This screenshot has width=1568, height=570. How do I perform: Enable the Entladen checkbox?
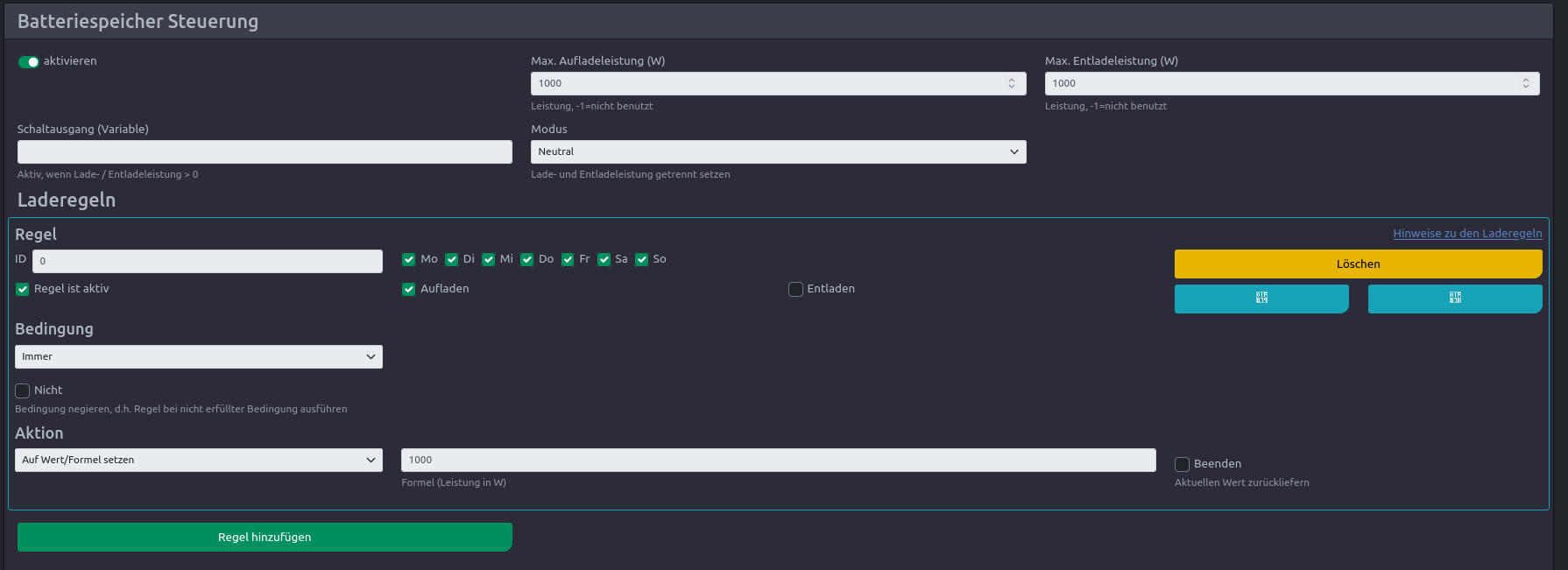(795, 289)
